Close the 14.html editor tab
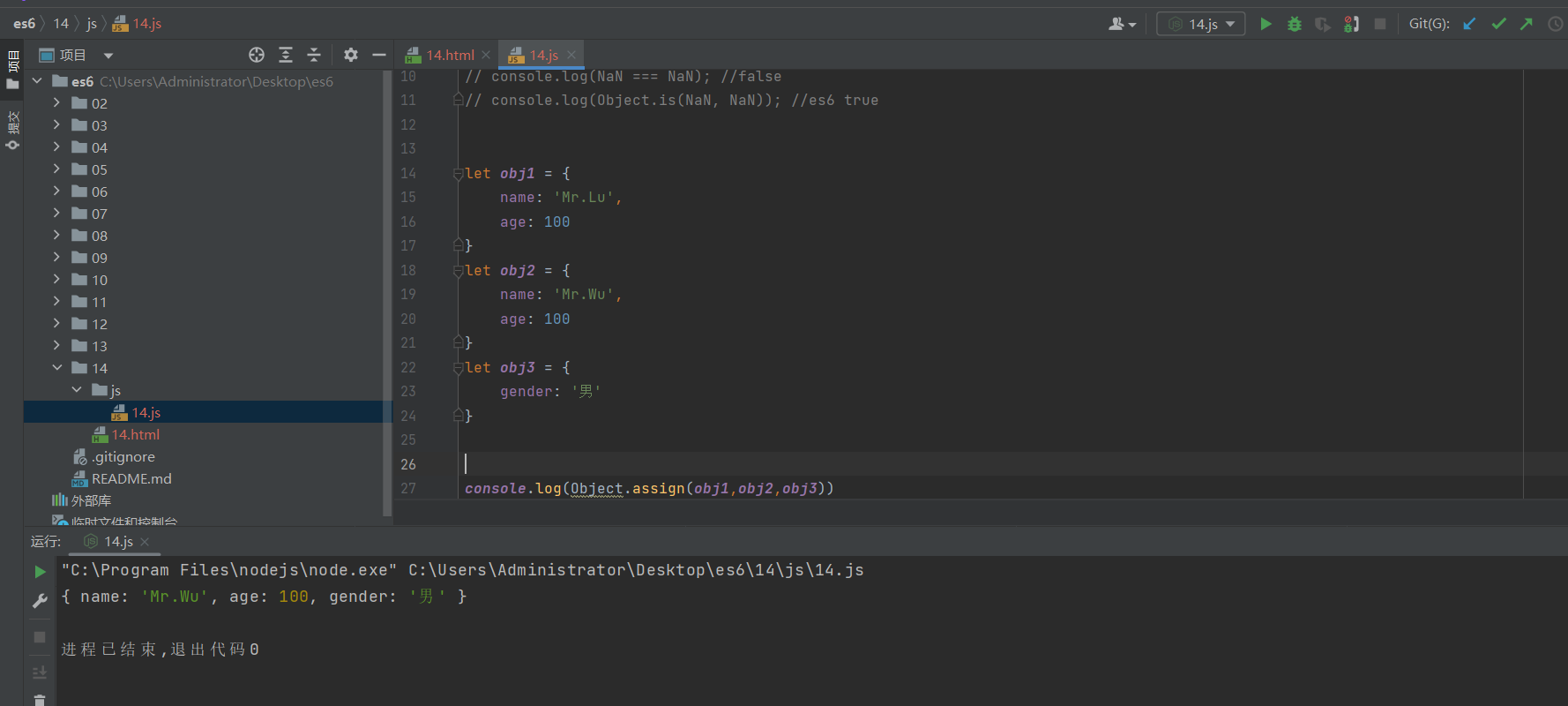 [x=486, y=55]
